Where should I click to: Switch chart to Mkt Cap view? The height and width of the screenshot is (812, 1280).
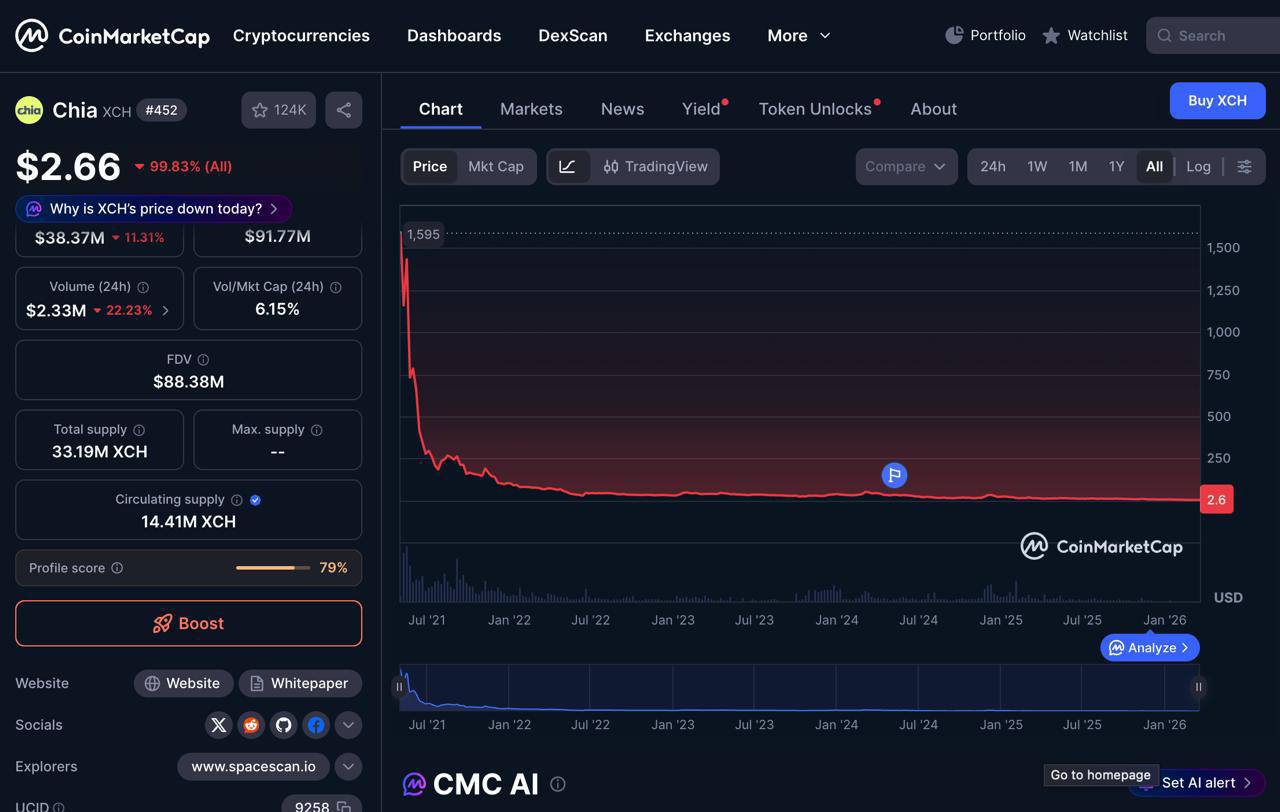click(x=496, y=167)
